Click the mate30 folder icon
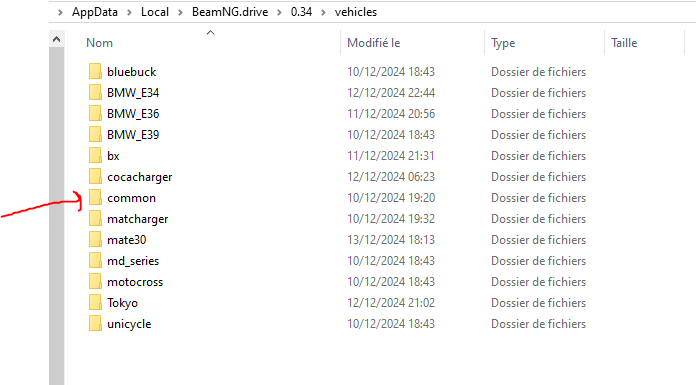Viewport: 696px width, 385px height. coord(95,239)
